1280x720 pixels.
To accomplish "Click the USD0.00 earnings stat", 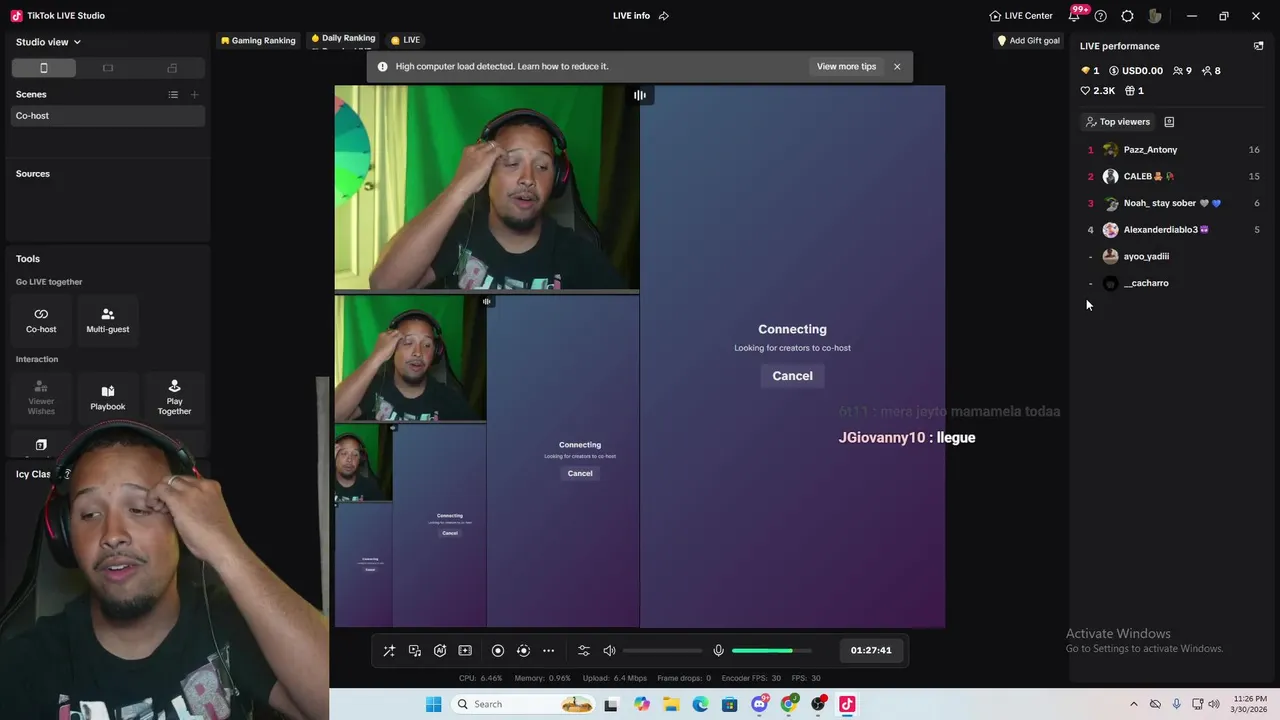I will coord(1136,71).
